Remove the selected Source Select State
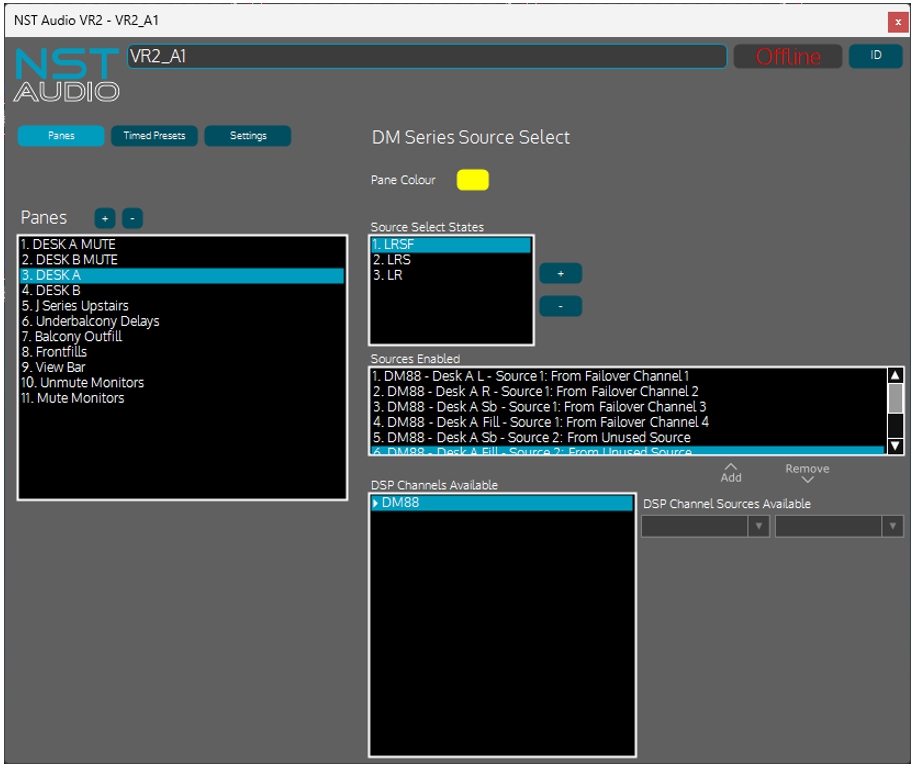 pos(560,306)
